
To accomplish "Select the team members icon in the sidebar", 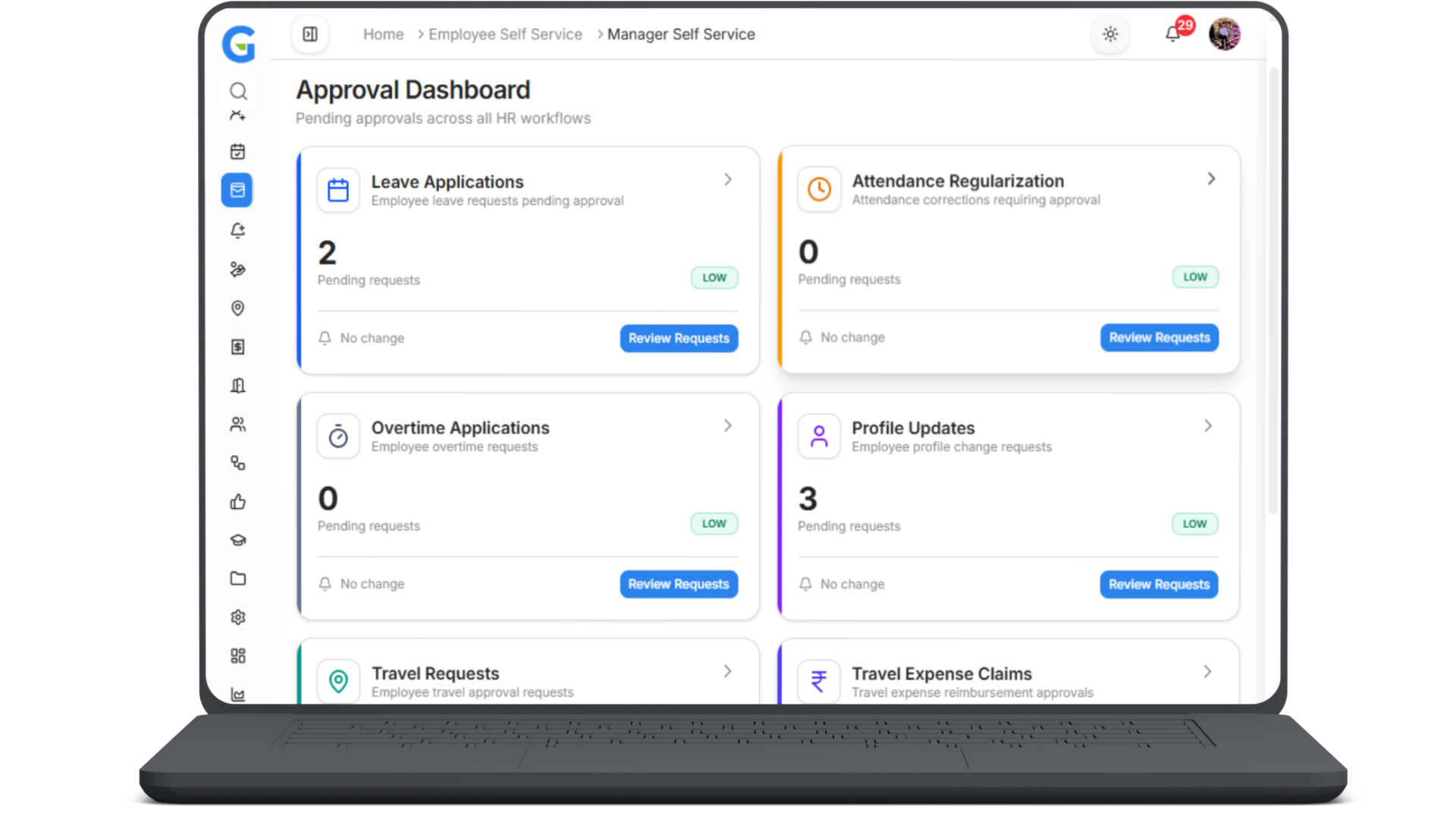I will click(237, 424).
